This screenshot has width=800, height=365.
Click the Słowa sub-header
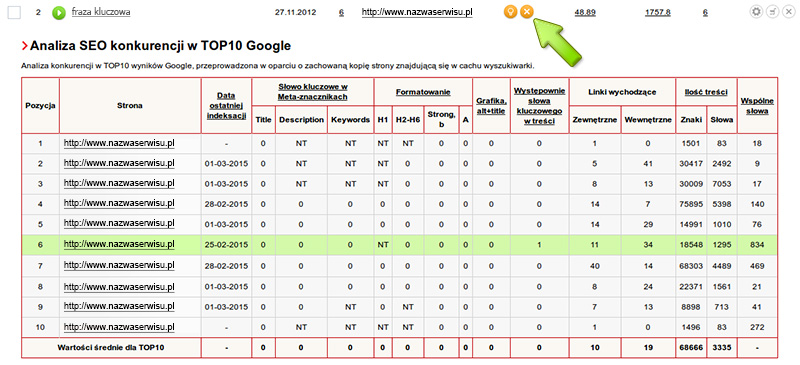[x=721, y=119]
